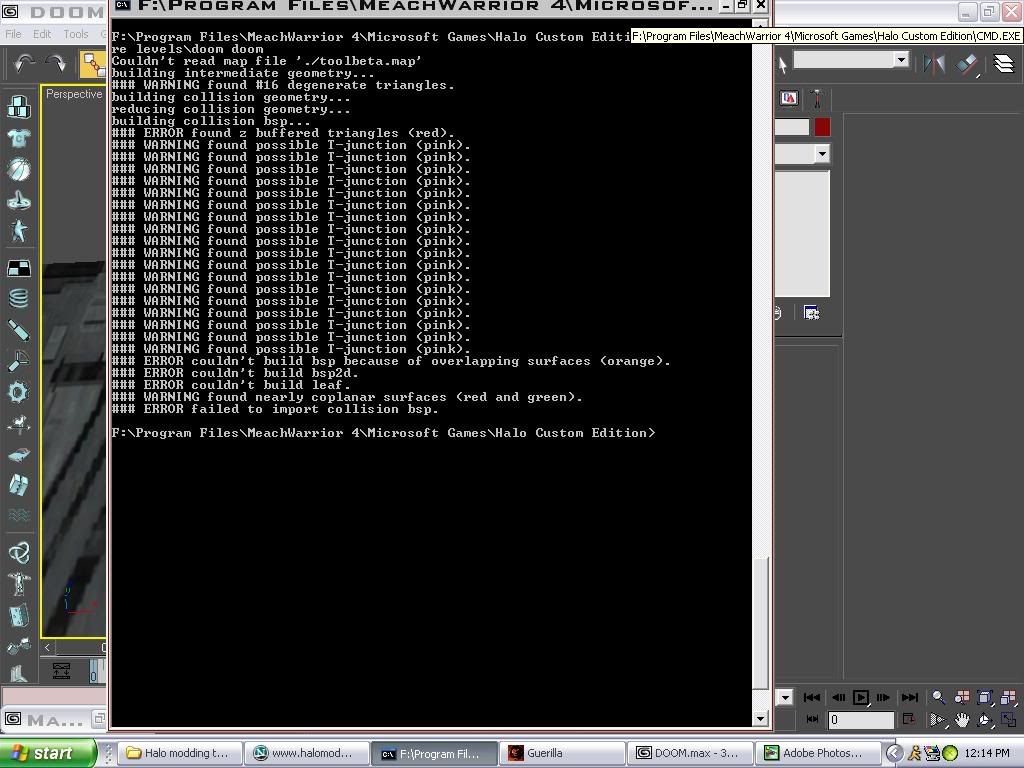Click Zoom Extents All viewport control

pos(1008,697)
